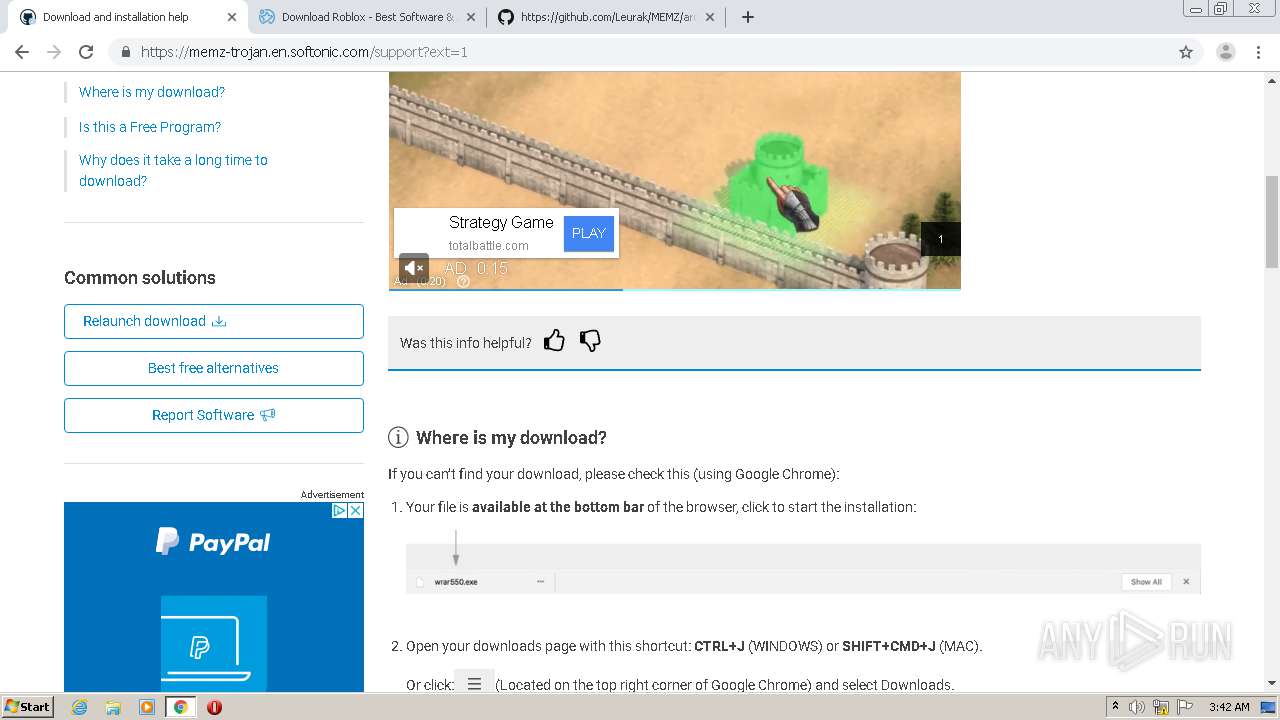1280x720 pixels.
Task: Give thumbs up for helpful info
Action: [x=554, y=341]
